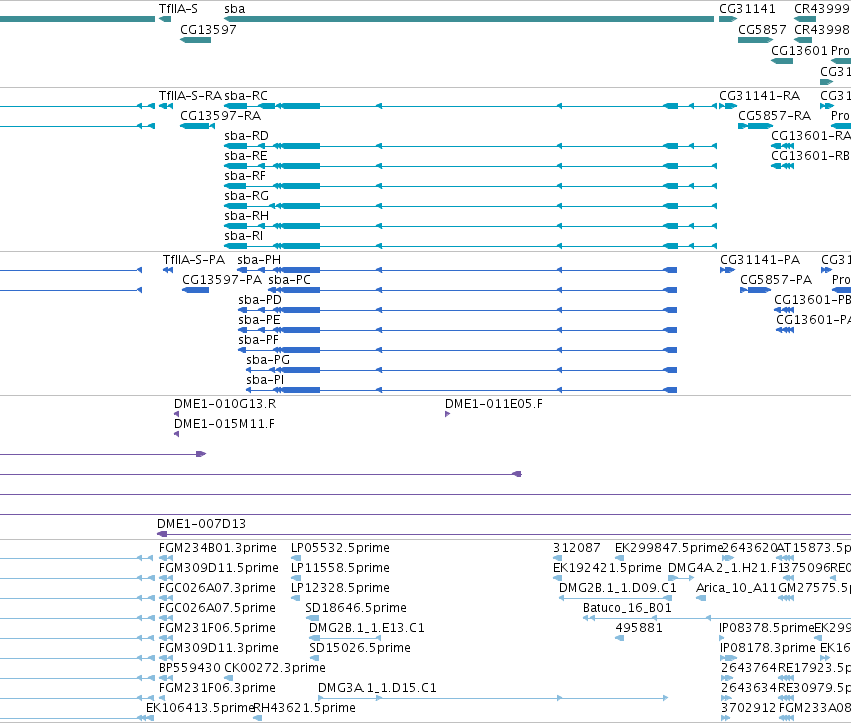
Task: Open the 3702912 EST label
Action: point(749,708)
